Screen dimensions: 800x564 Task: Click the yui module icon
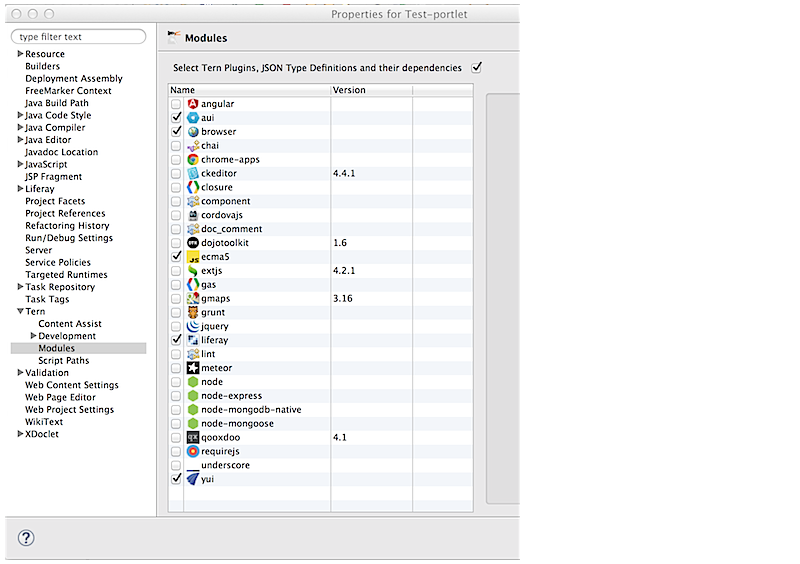(x=193, y=479)
